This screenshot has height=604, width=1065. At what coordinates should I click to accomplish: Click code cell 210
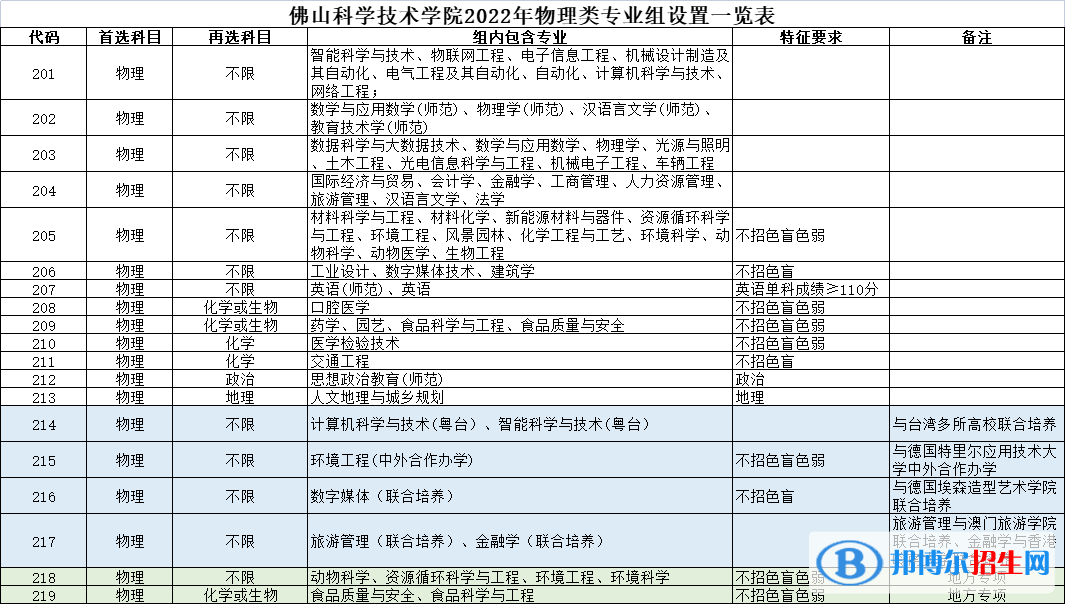(x=43, y=344)
